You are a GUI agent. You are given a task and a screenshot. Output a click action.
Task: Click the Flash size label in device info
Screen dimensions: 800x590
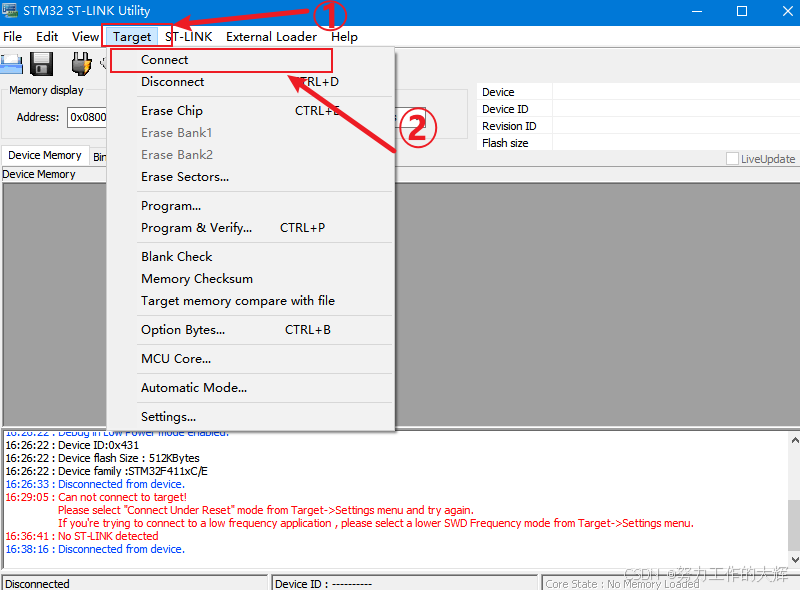[505, 143]
